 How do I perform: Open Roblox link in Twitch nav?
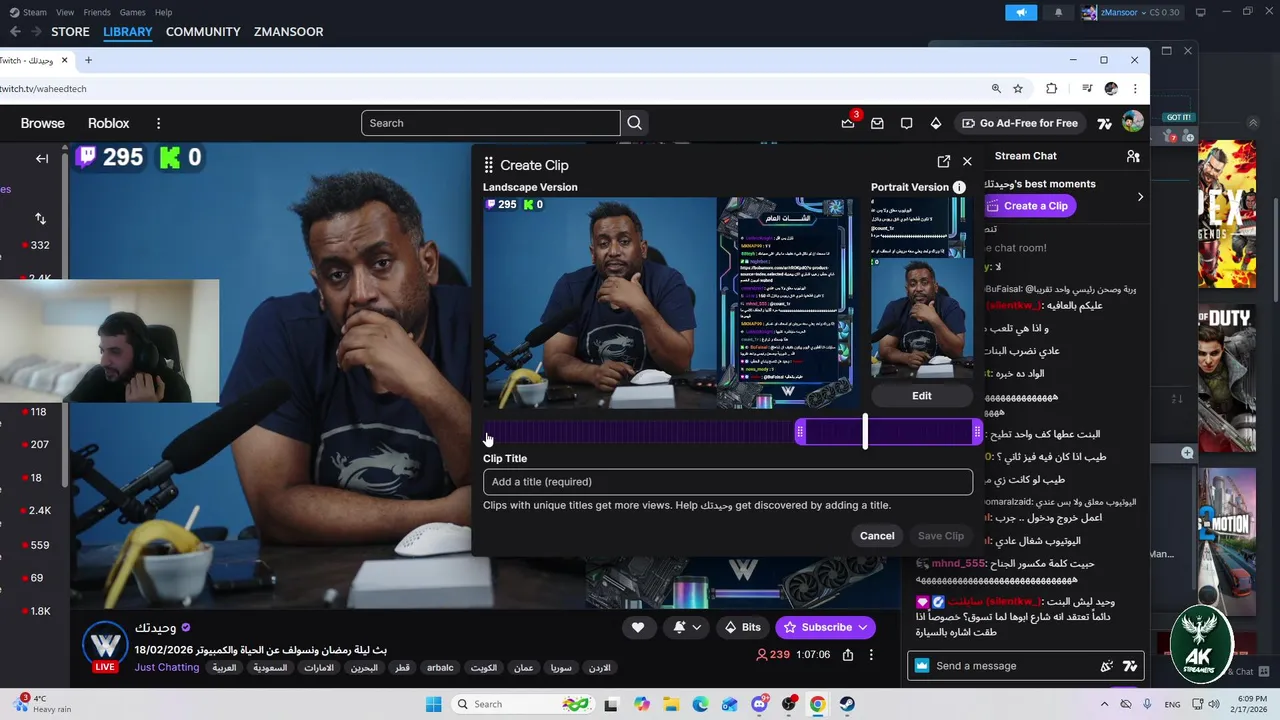pos(108,123)
